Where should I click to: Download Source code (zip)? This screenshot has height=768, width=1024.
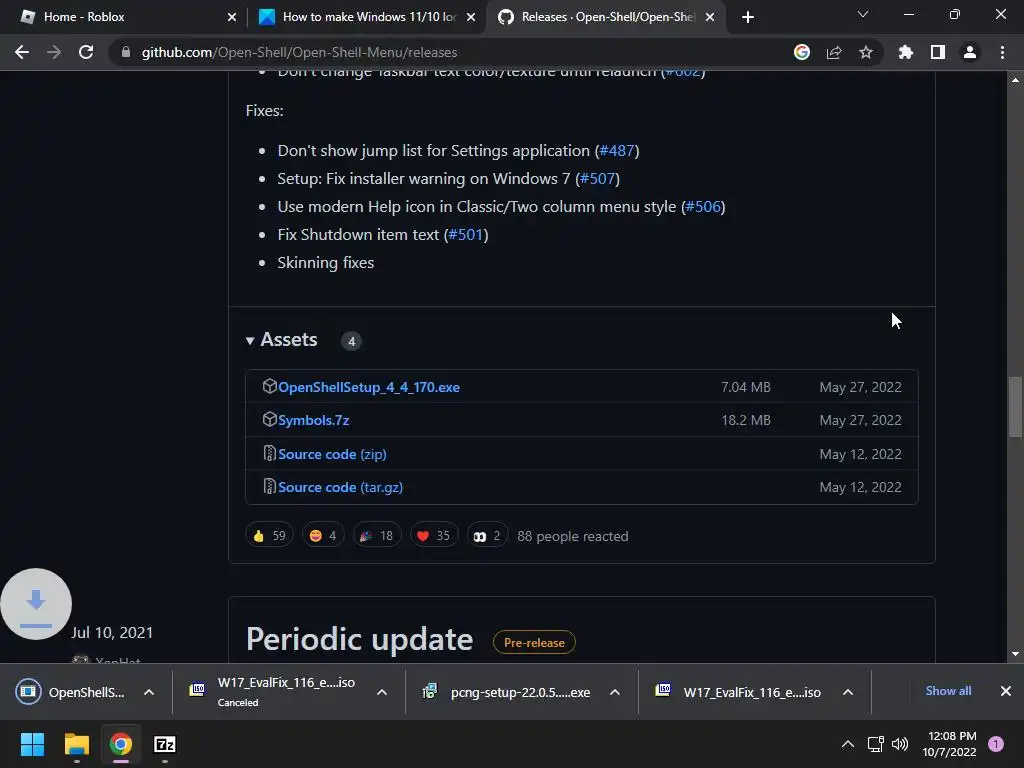(x=332, y=455)
